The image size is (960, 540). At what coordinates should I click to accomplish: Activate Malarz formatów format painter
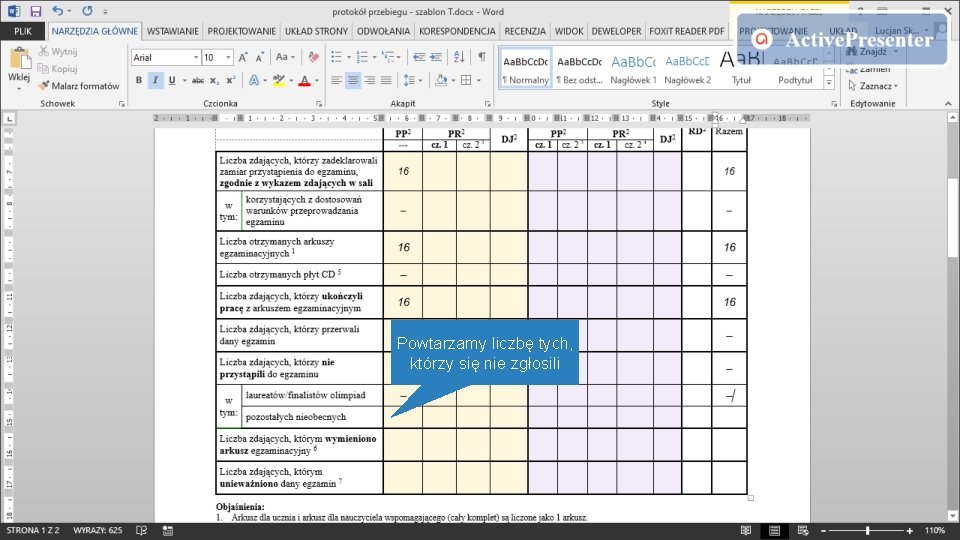79,86
